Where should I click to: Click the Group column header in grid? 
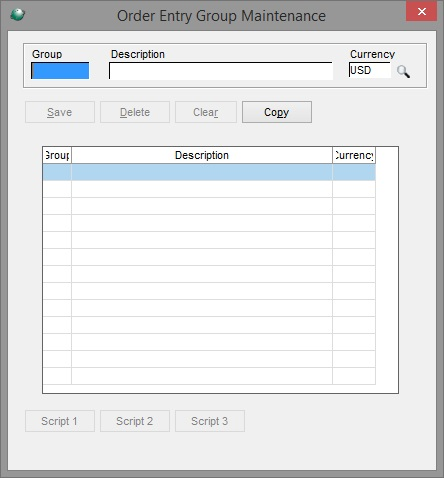57,155
